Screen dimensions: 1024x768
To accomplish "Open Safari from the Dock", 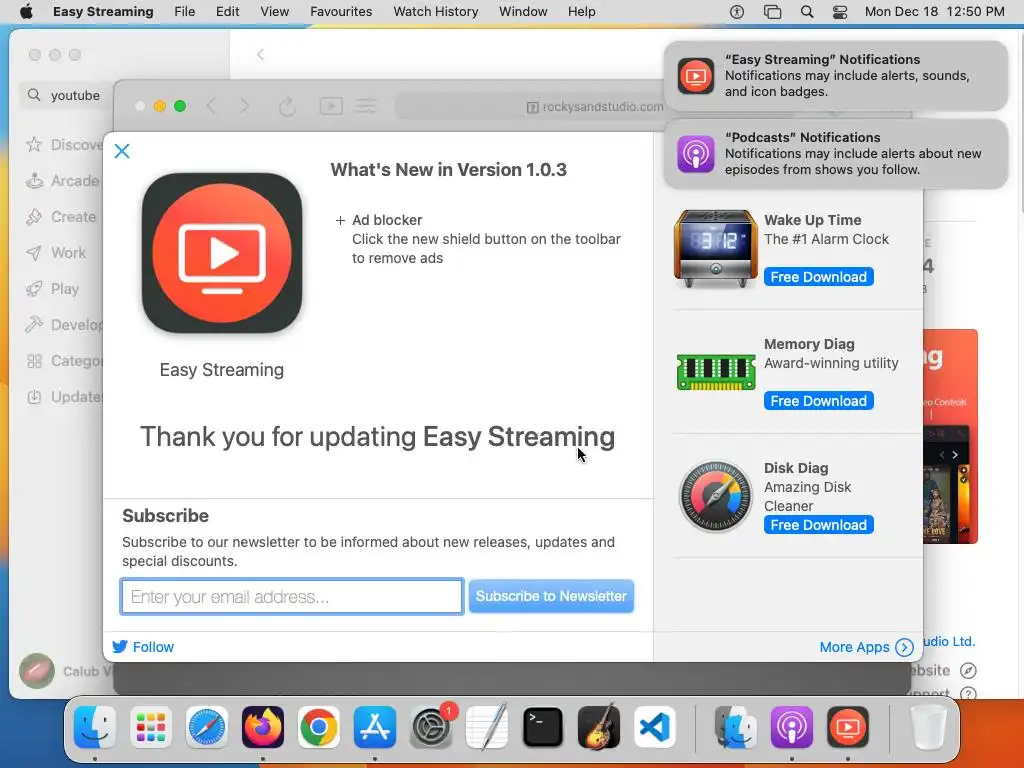I will [x=207, y=727].
